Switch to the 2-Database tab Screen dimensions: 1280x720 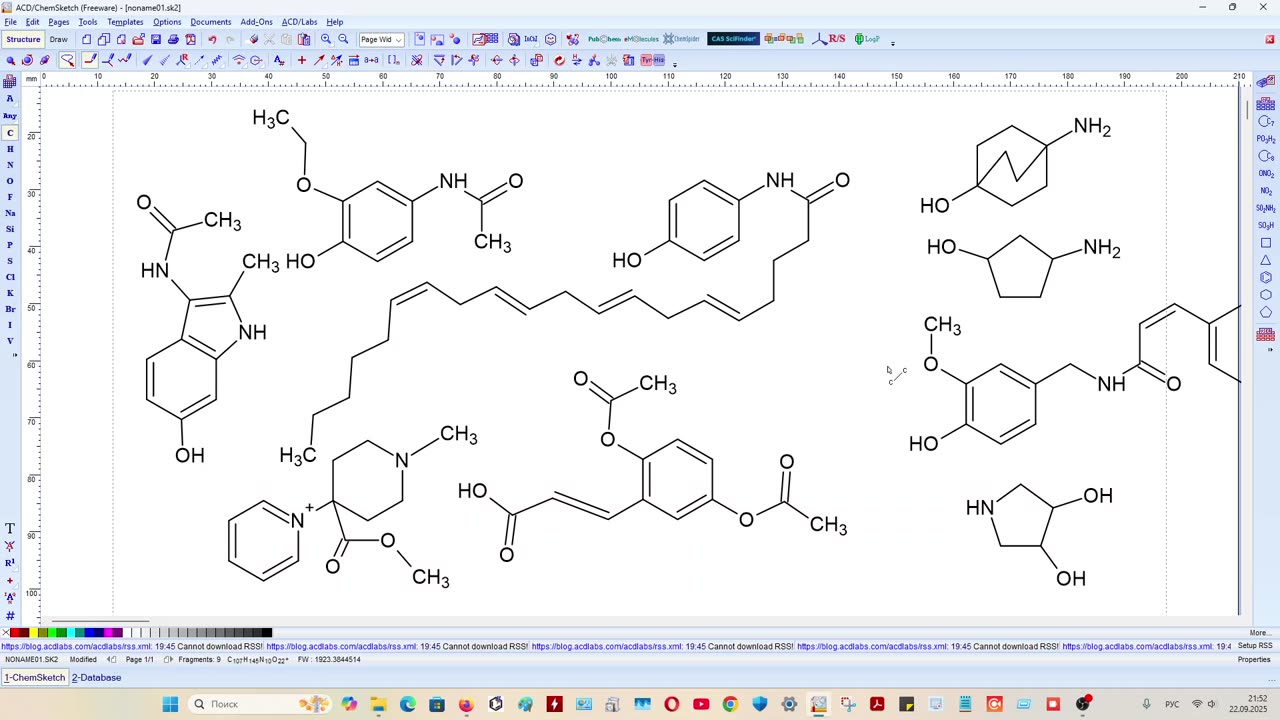point(96,678)
